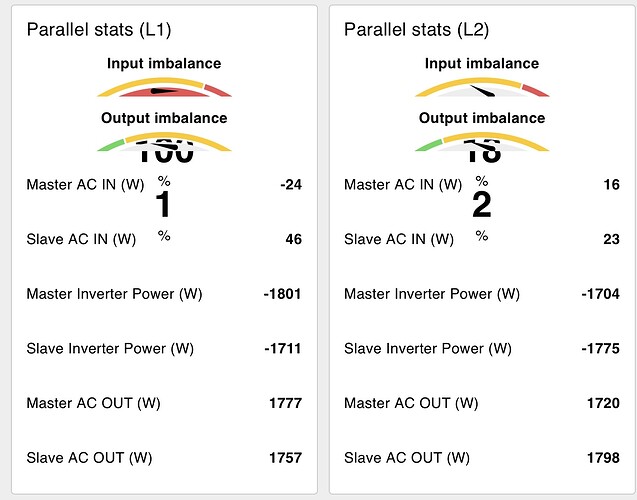Click the L2 Slave AC IN value 23
Image resolution: width=637 pixels, height=500 pixels.
tap(611, 239)
